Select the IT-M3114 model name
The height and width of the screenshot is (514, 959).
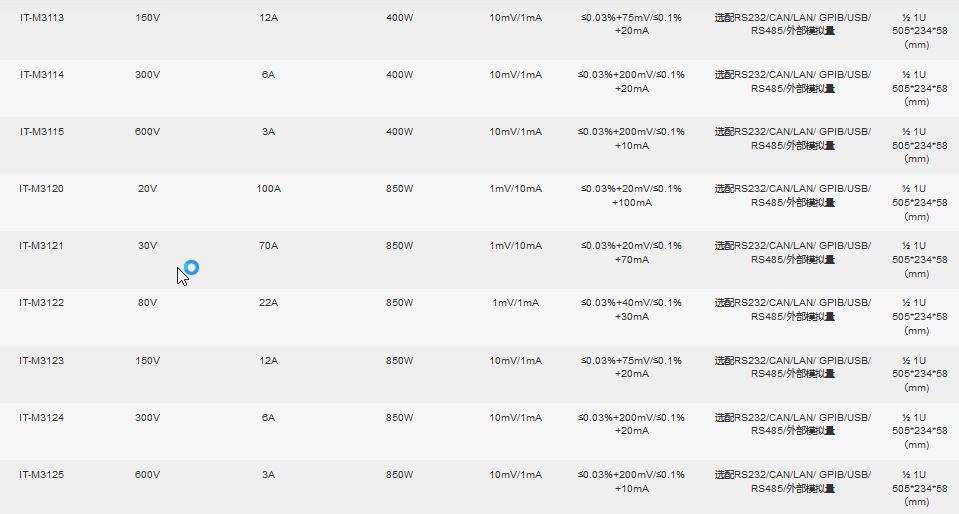click(42, 75)
